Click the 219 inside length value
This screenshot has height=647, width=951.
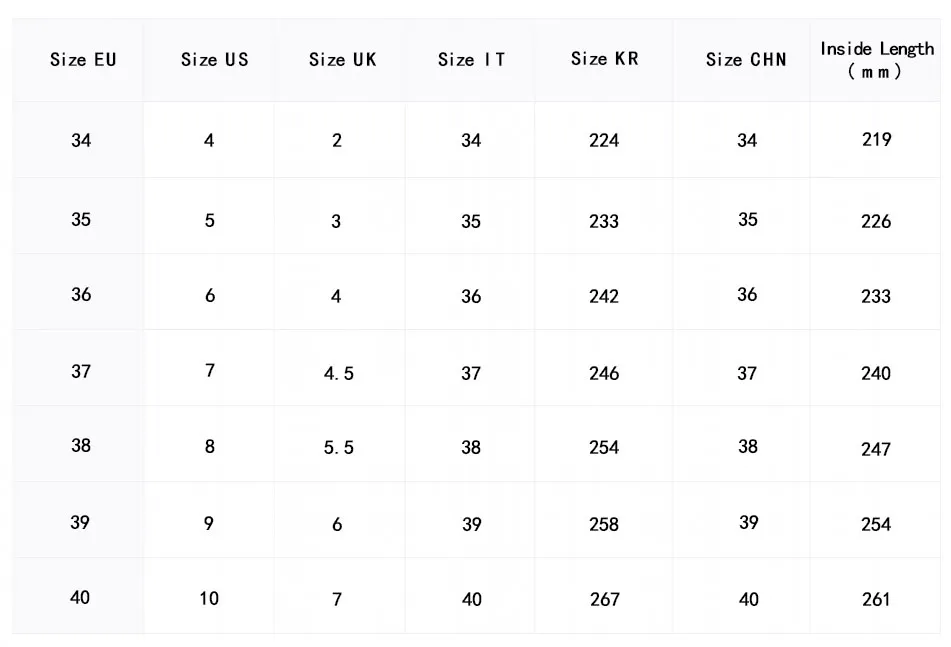pos(876,140)
